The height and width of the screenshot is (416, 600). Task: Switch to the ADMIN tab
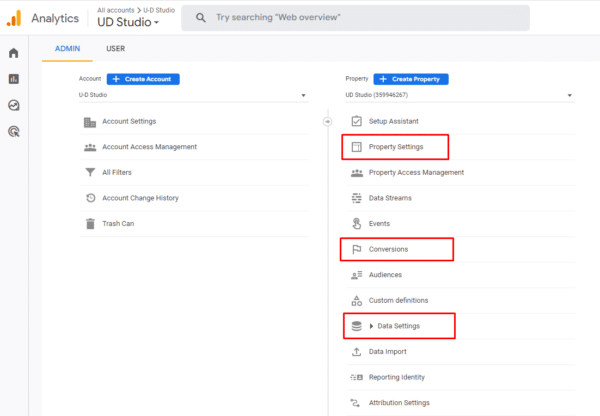(67, 49)
